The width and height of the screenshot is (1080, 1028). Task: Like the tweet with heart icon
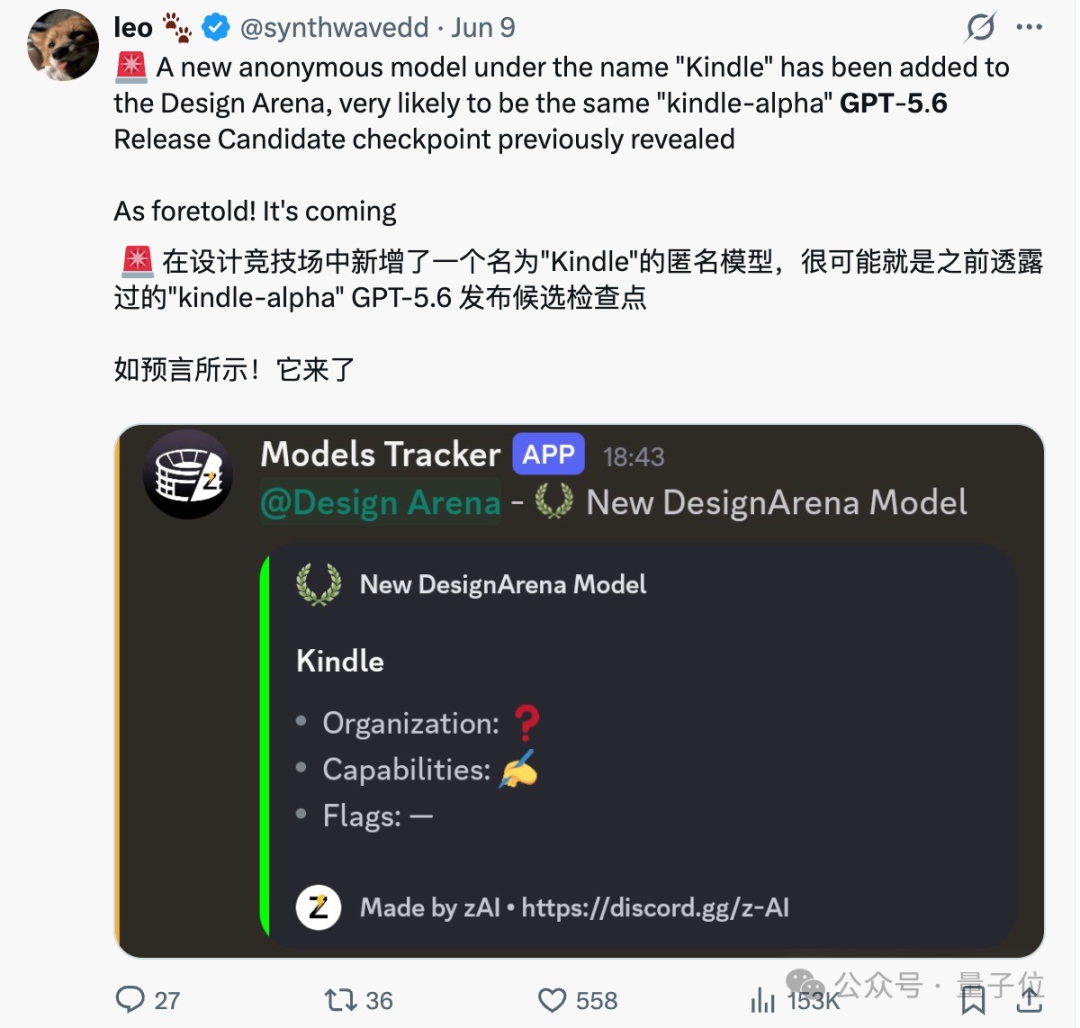(x=552, y=1000)
